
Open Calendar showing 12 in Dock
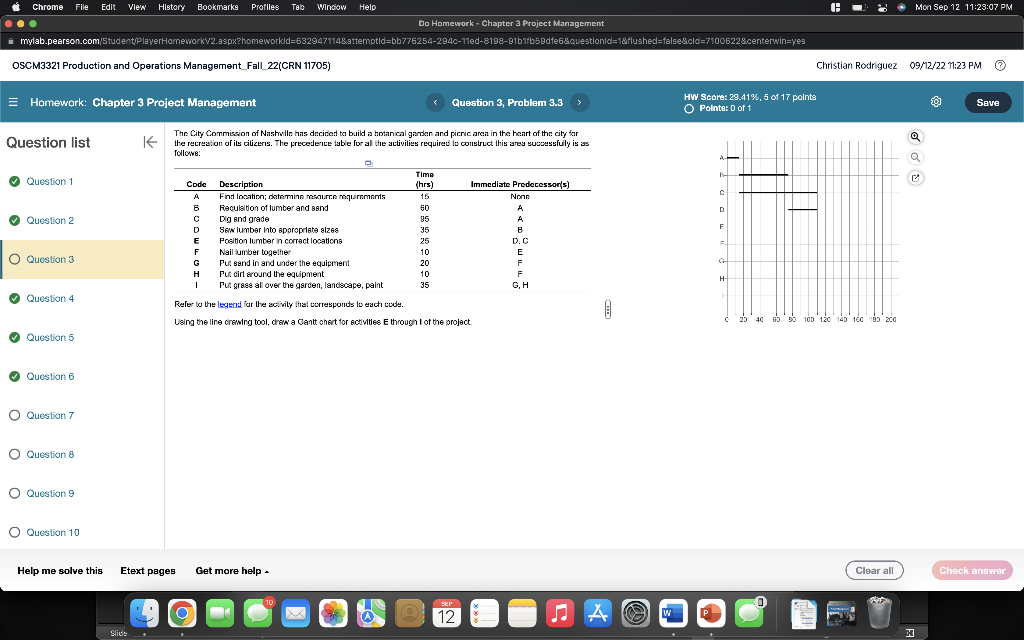pos(447,614)
